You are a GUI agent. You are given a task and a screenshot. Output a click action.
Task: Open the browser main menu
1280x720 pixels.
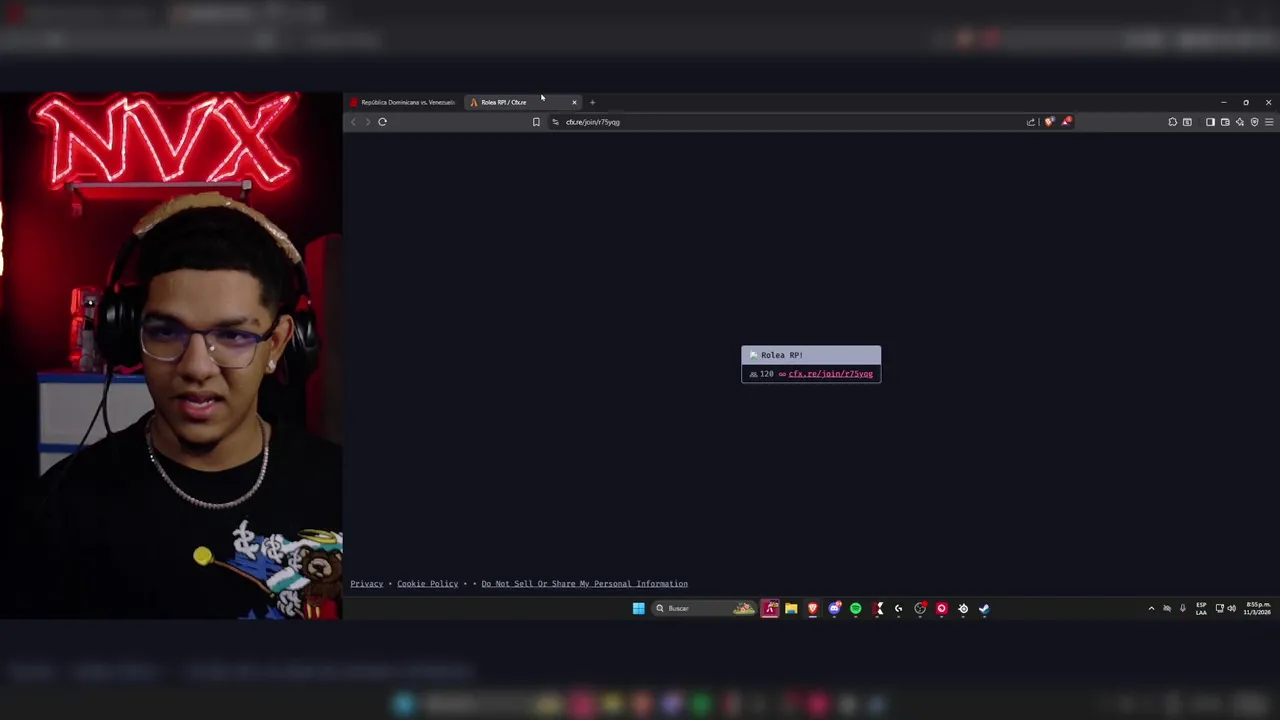pos(1269,122)
